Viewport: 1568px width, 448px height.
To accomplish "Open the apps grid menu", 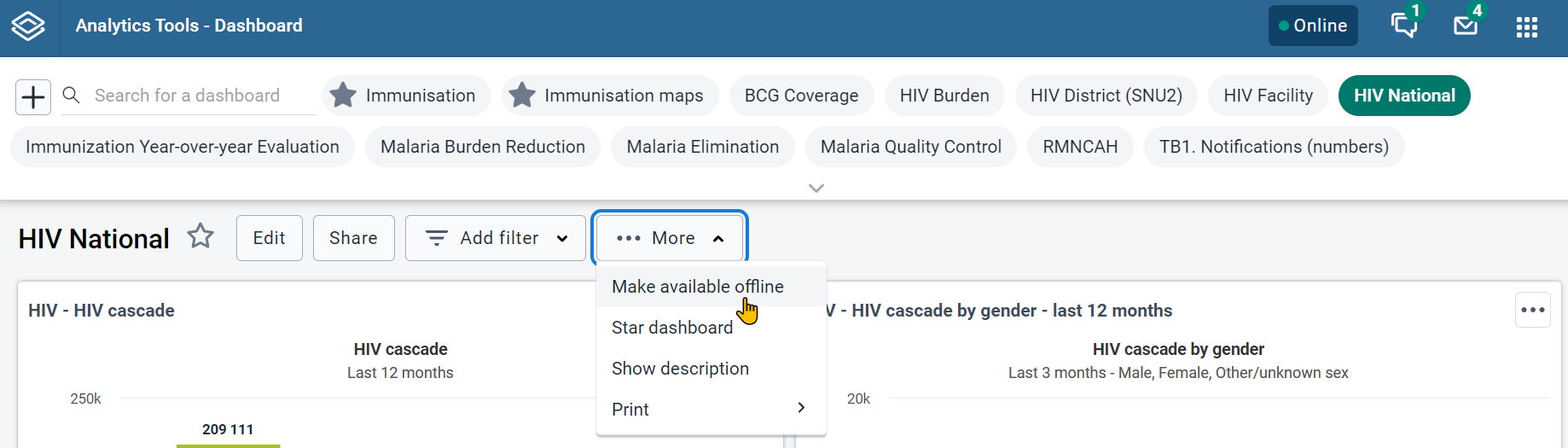I will coord(1527,27).
